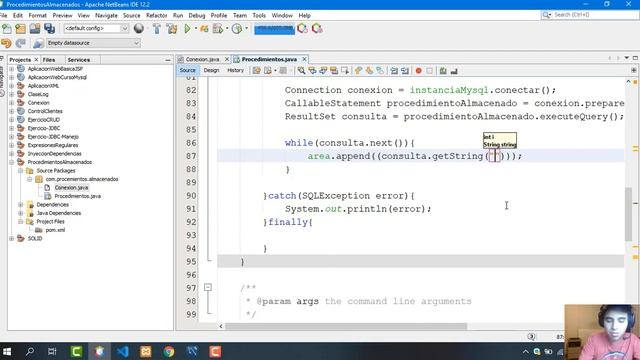The width and height of the screenshot is (640, 360).
Task: Click the editor vertical scrollbar thumb
Action: pos(628,214)
